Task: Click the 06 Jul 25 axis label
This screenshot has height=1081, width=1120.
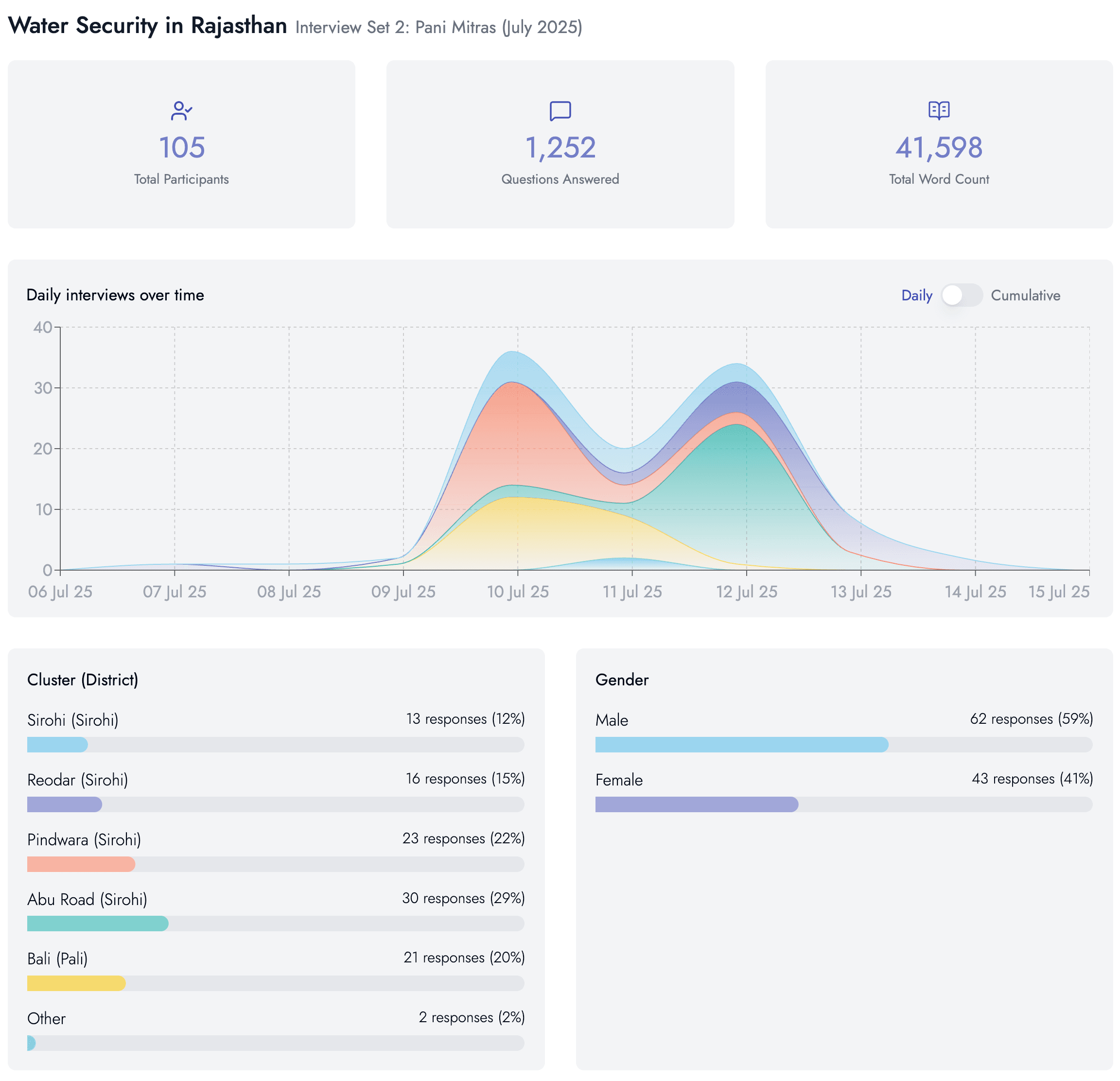Action: (x=60, y=592)
